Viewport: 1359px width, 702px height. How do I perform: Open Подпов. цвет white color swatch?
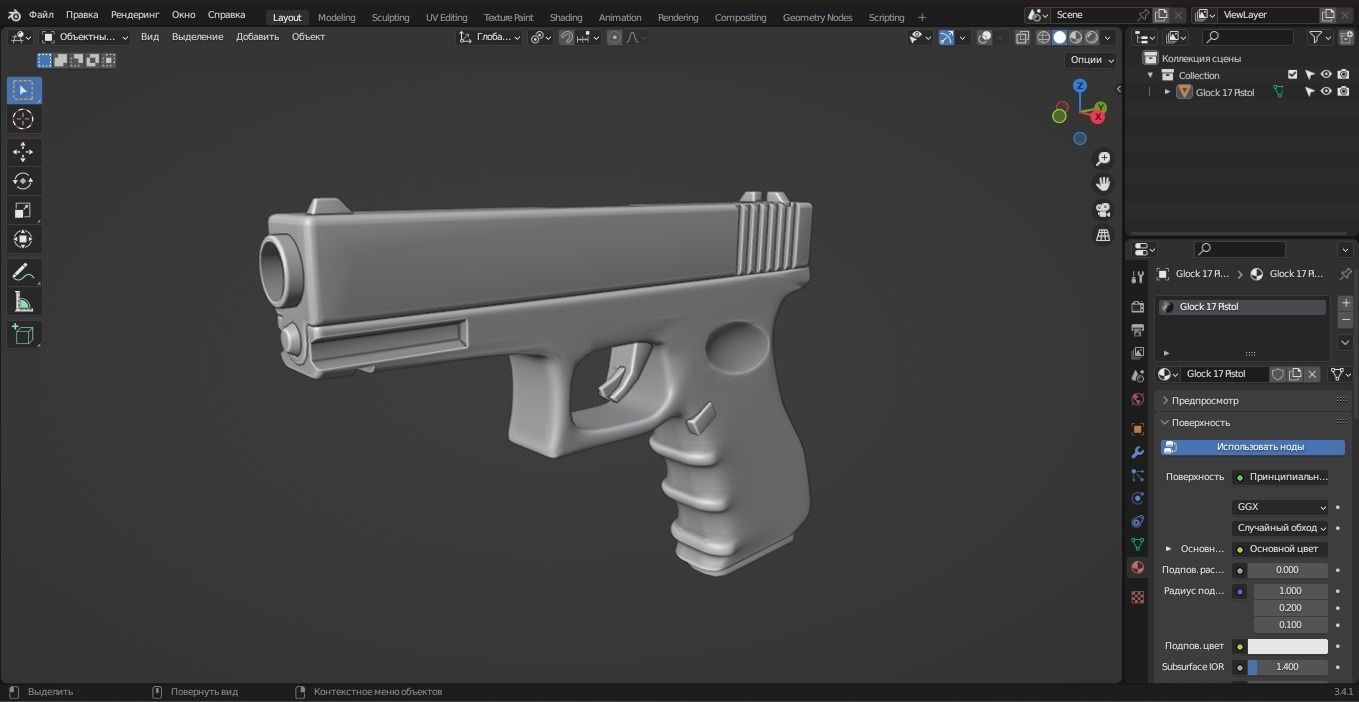point(1287,646)
